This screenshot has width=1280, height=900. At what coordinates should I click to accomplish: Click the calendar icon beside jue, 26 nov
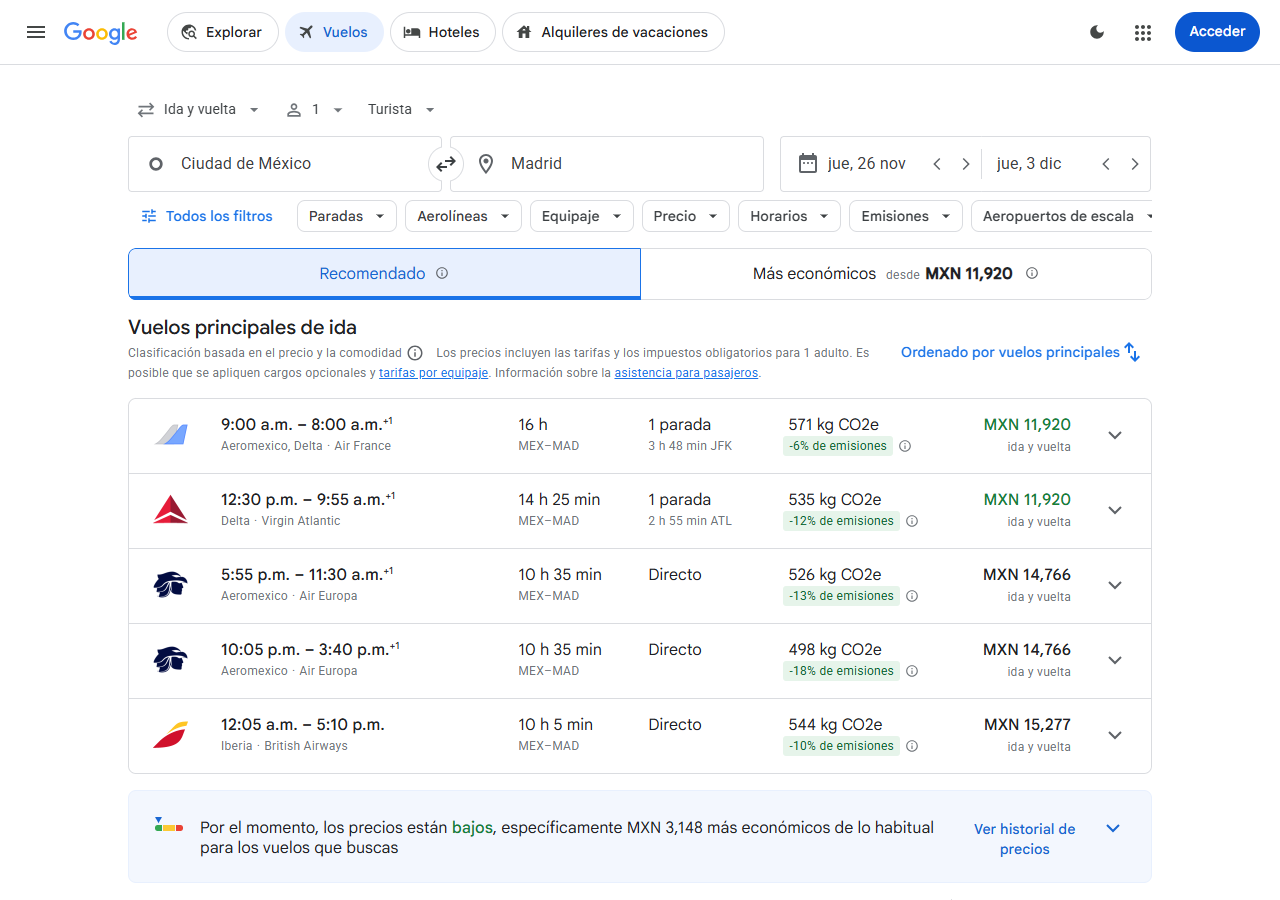pos(808,164)
